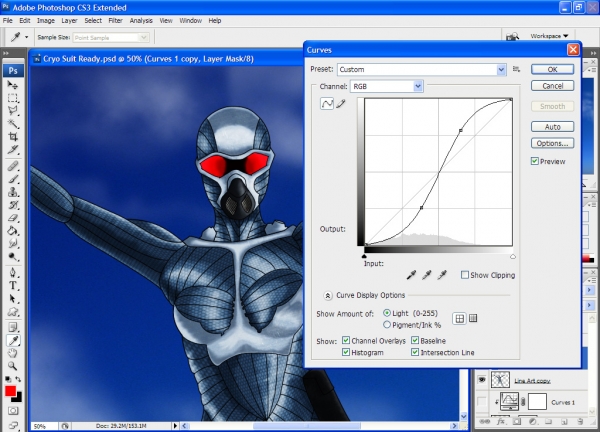This screenshot has height=432, width=600.
Task: Toggle Quick Mask mode icon
Action: click(13, 411)
